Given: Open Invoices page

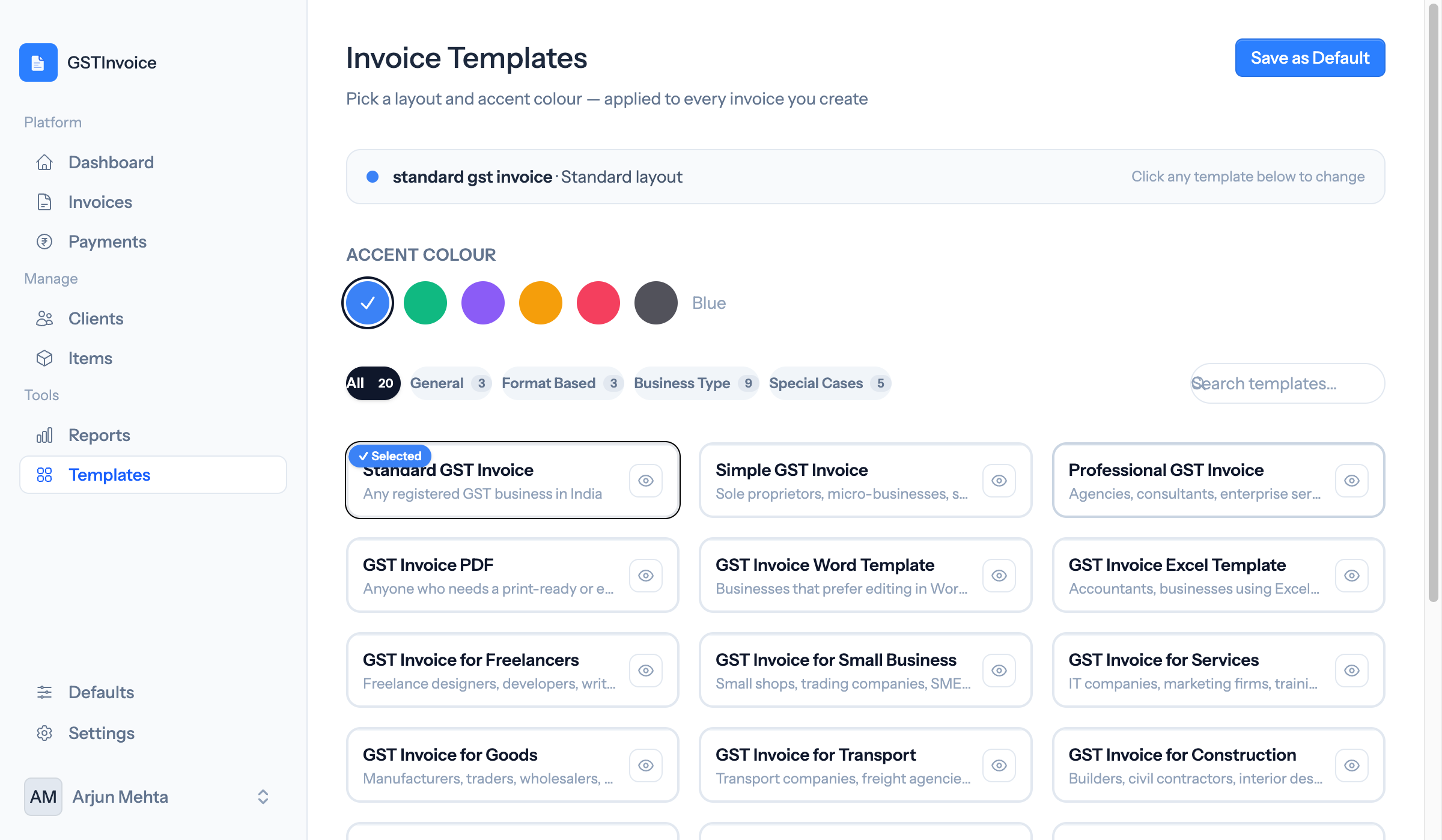Looking at the screenshot, I should coord(153,202).
